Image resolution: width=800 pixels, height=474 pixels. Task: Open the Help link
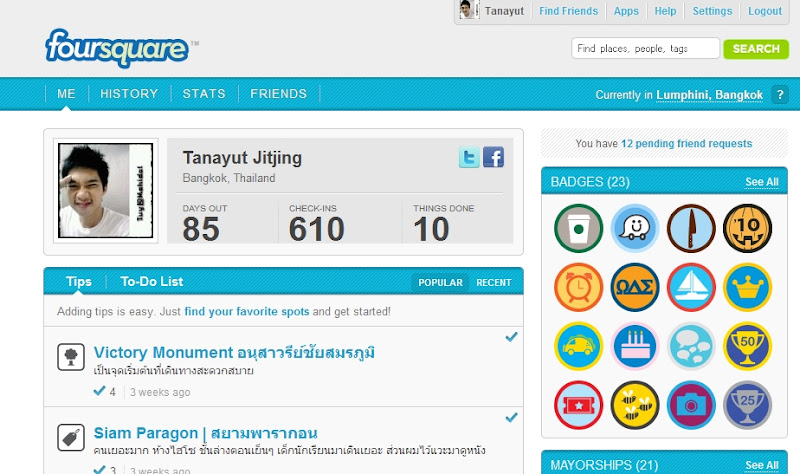665,11
